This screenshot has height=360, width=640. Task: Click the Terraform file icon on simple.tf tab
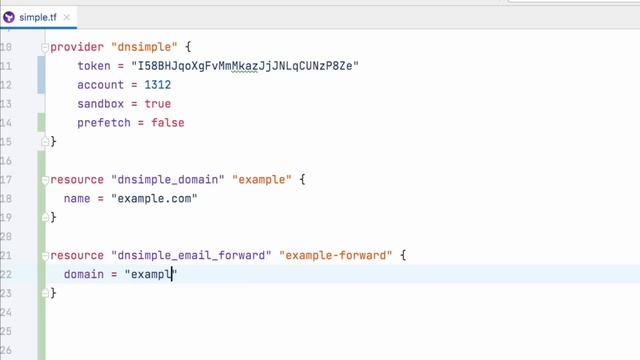(9, 18)
